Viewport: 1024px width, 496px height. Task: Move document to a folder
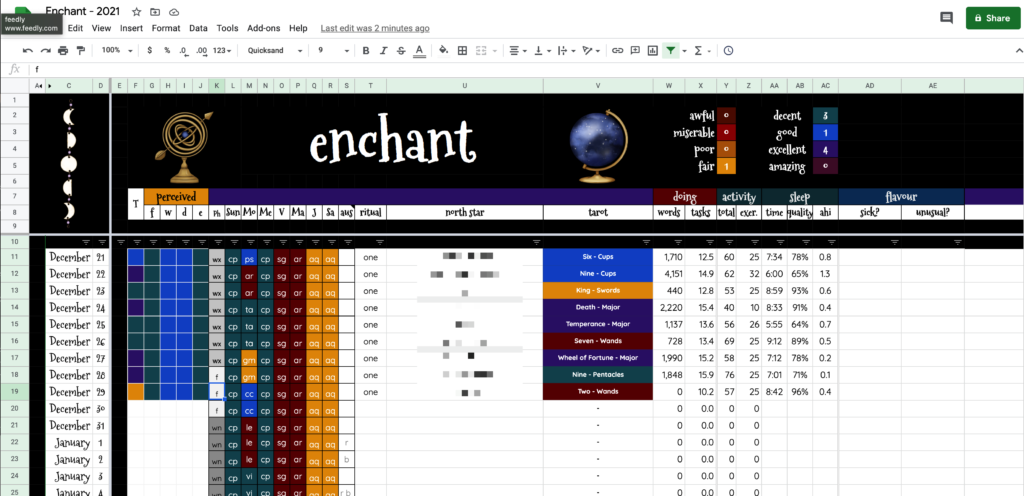pos(155,12)
